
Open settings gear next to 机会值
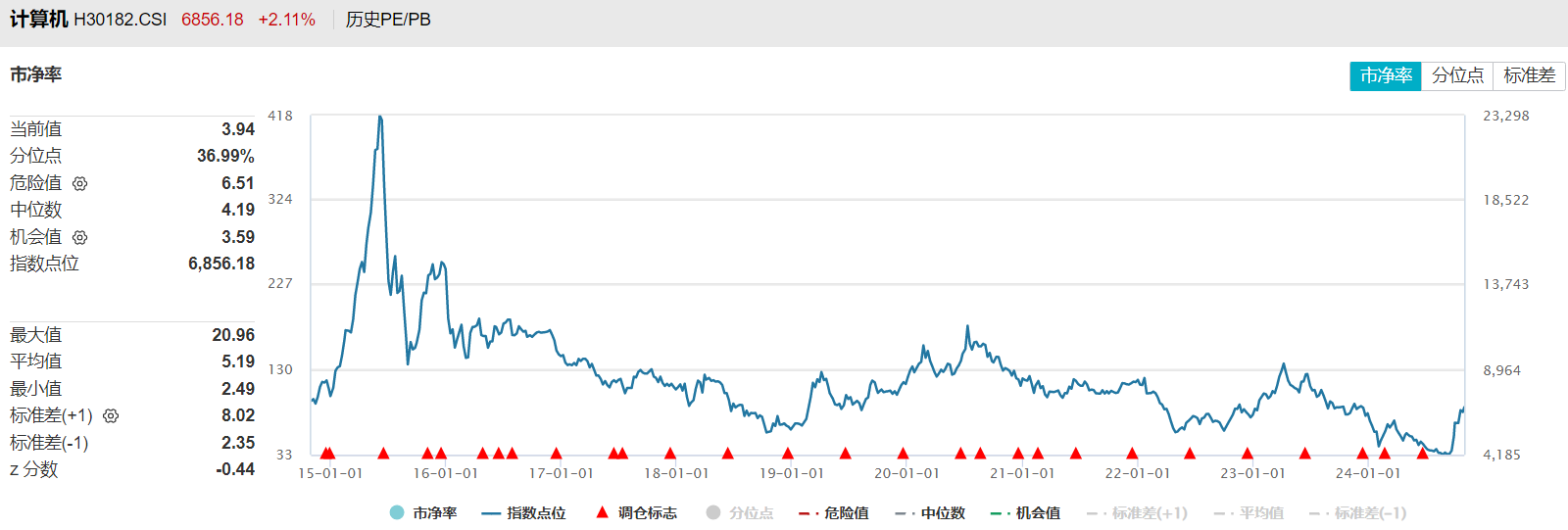click(x=80, y=237)
